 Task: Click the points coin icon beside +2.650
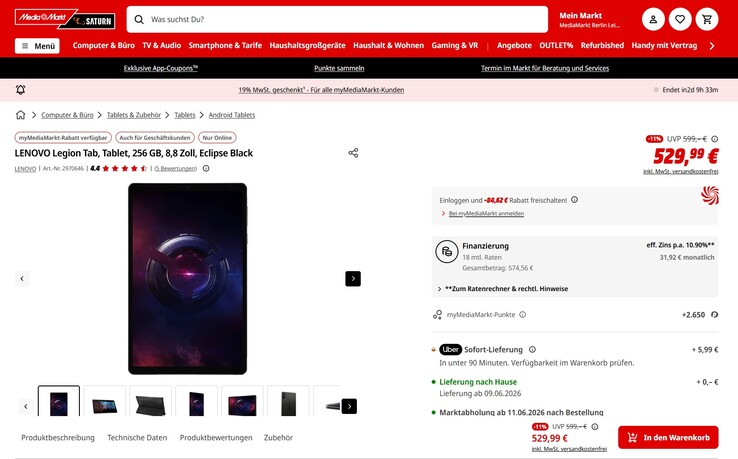point(714,314)
